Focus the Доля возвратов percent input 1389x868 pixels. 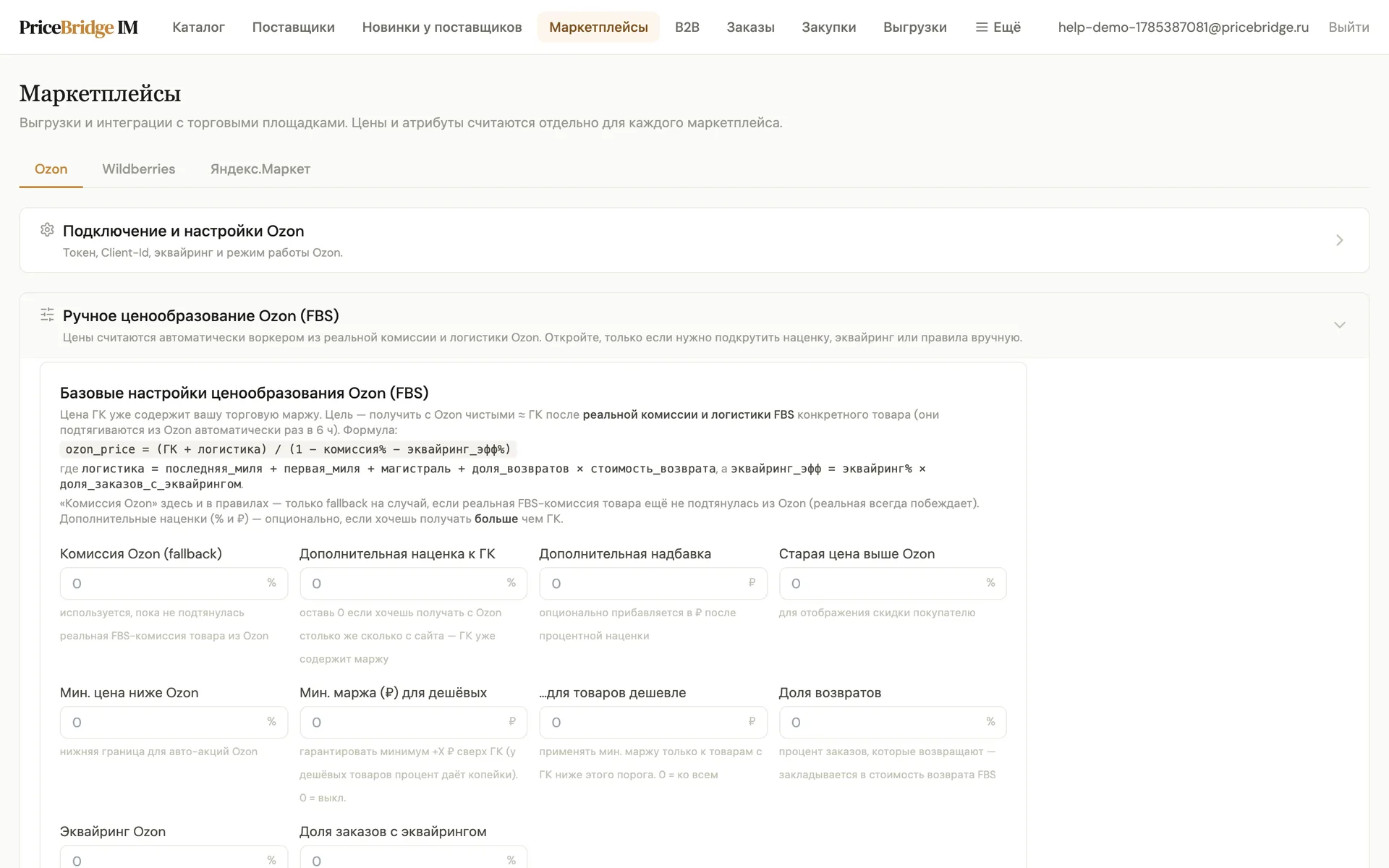(893, 723)
